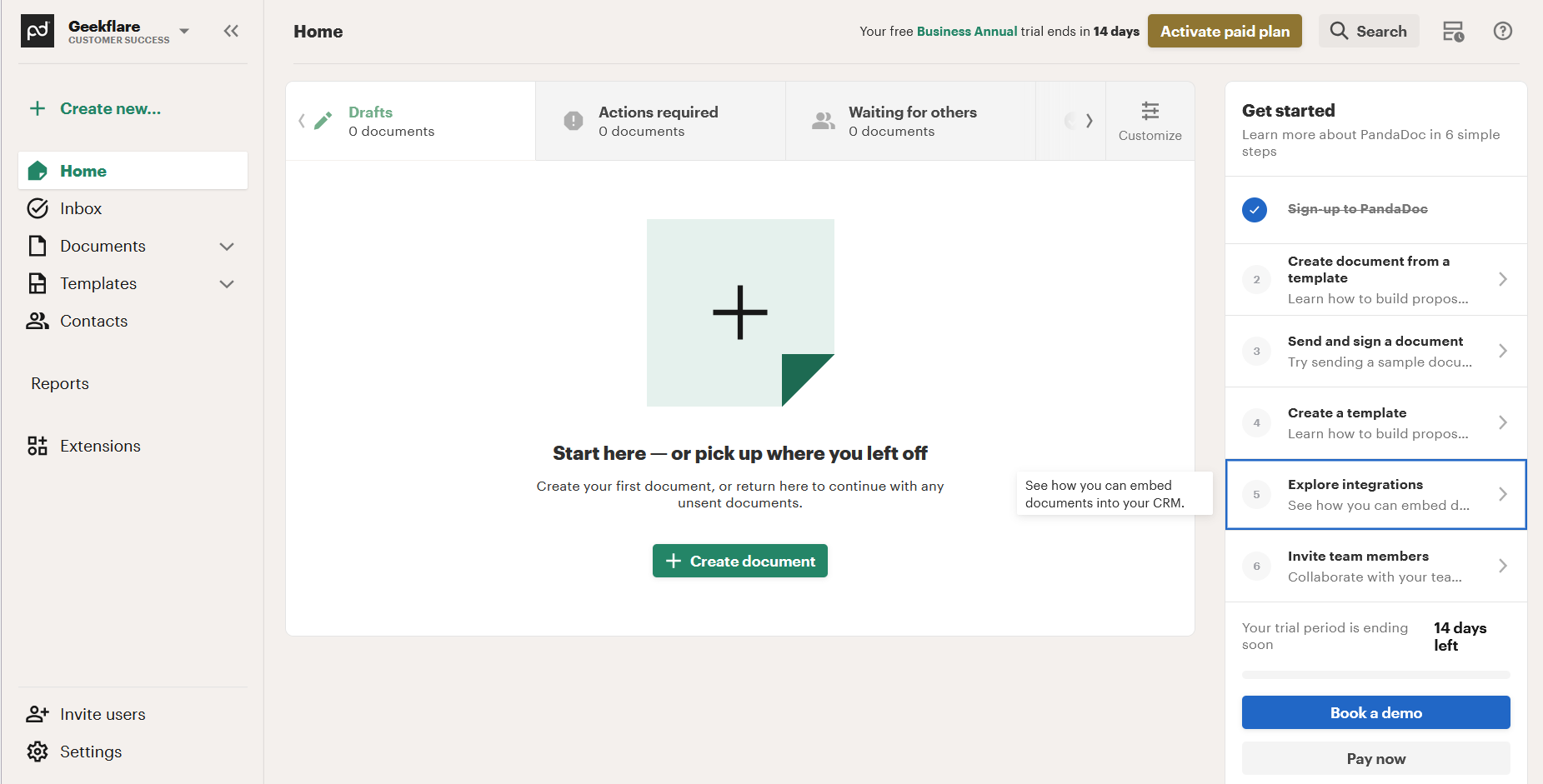Click step 2 number circle

coord(1257,279)
